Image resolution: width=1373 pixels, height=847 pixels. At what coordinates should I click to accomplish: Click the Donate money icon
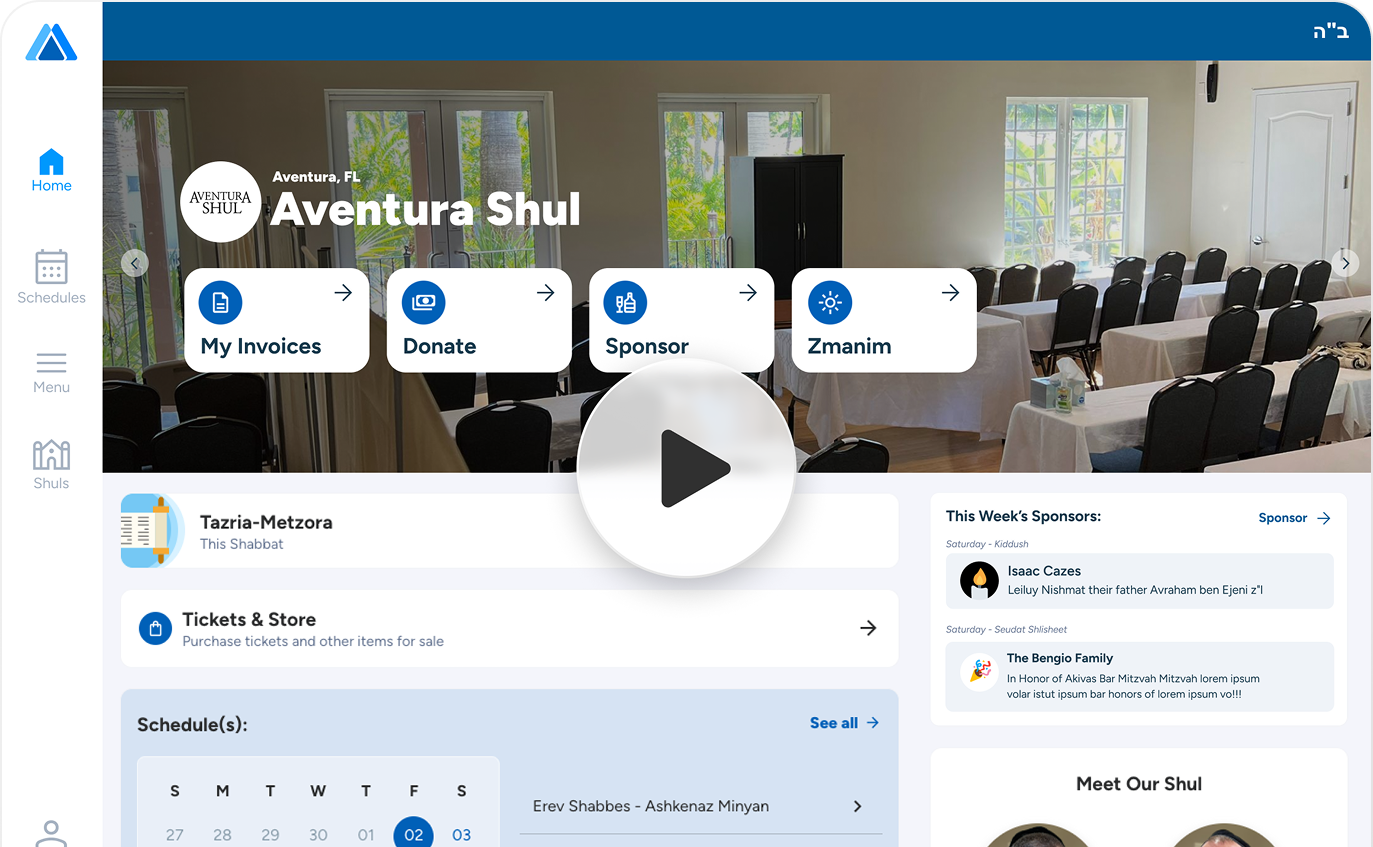point(423,303)
